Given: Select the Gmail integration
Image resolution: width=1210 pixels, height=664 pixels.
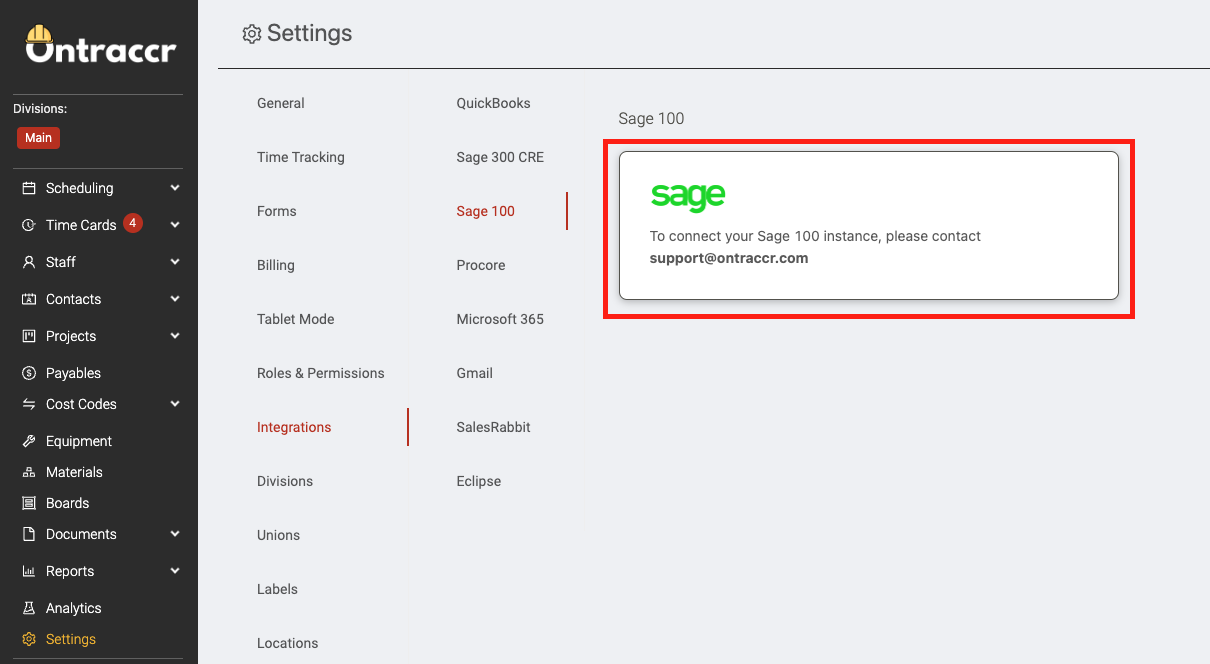Looking at the screenshot, I should (x=475, y=373).
